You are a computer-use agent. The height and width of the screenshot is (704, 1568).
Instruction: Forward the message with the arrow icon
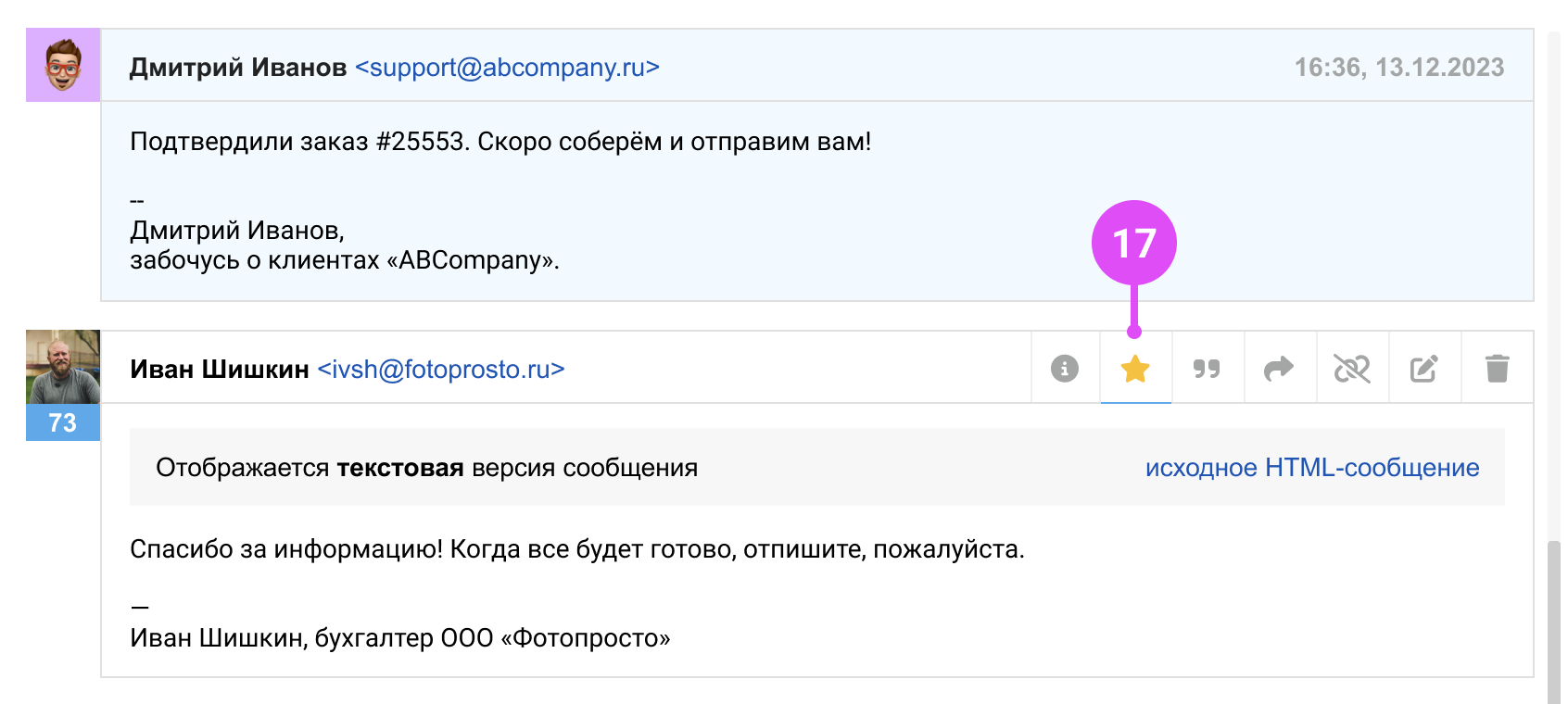pyautogui.click(x=1279, y=369)
